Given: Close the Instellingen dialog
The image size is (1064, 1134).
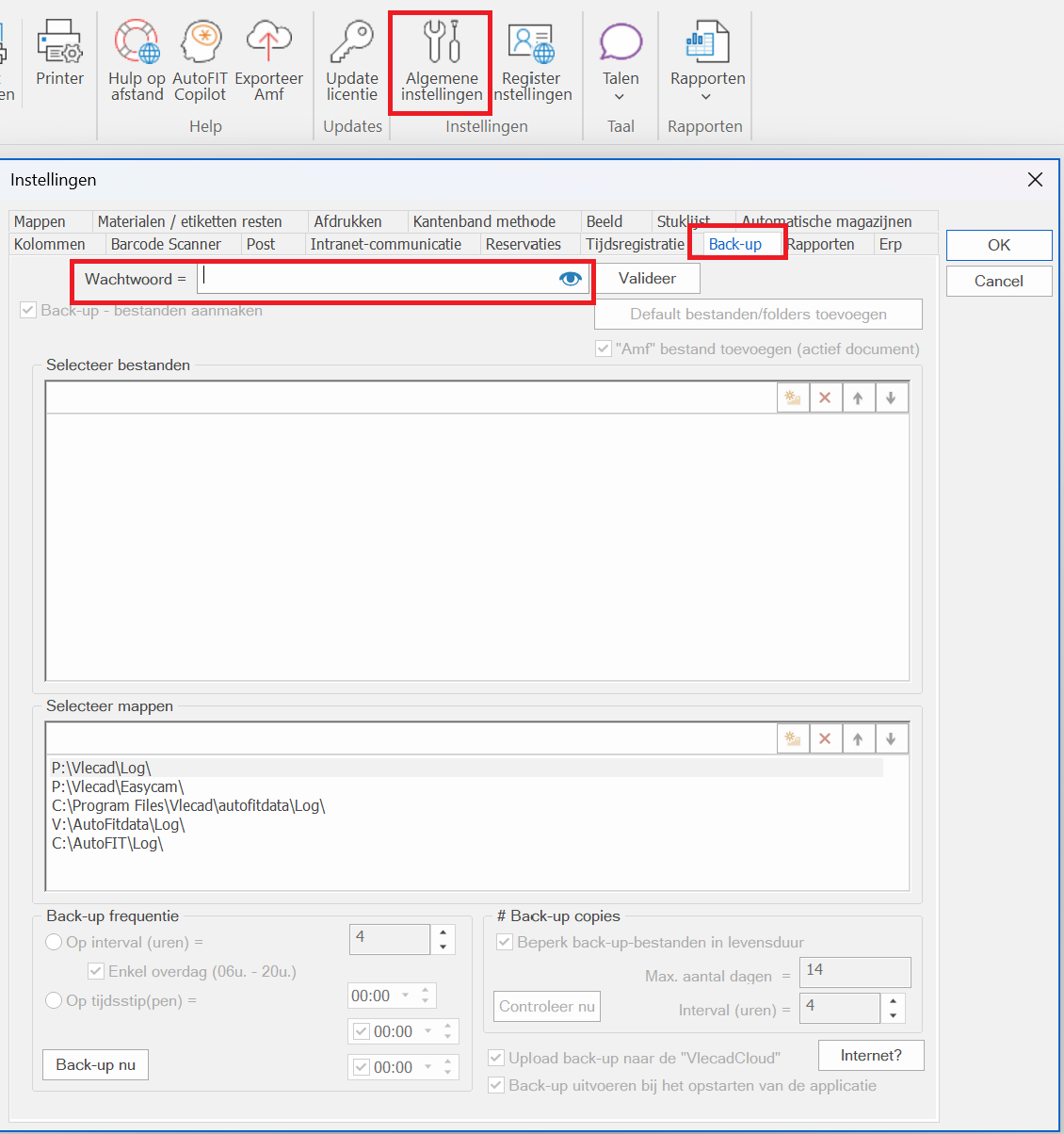Looking at the screenshot, I should 1035,180.
